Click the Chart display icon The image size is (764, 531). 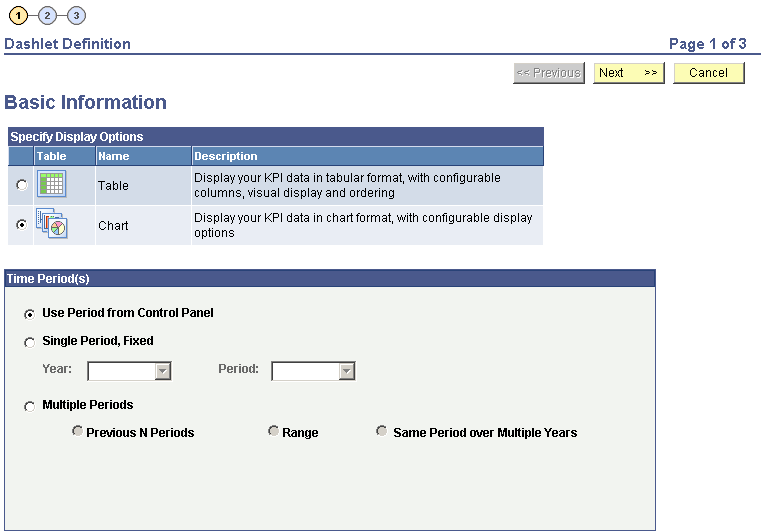tap(51, 225)
